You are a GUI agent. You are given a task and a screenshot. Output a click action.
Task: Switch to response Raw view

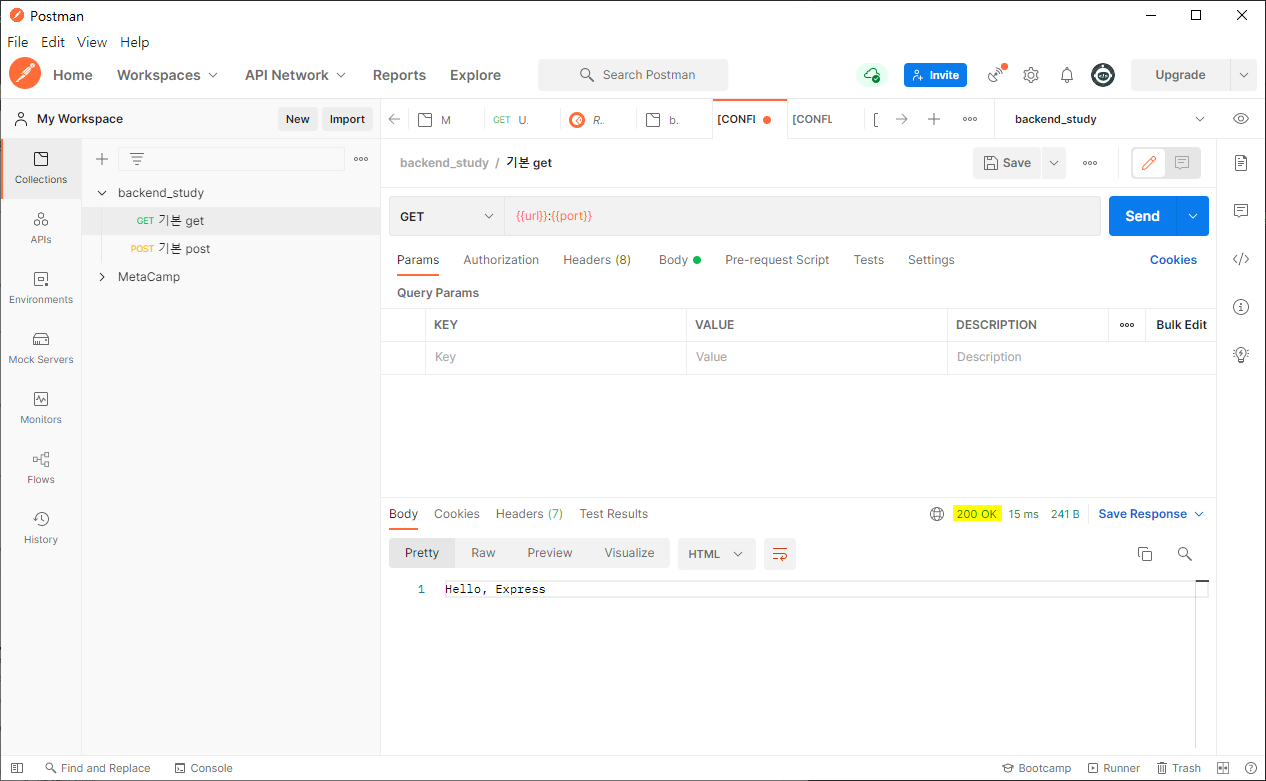click(483, 553)
